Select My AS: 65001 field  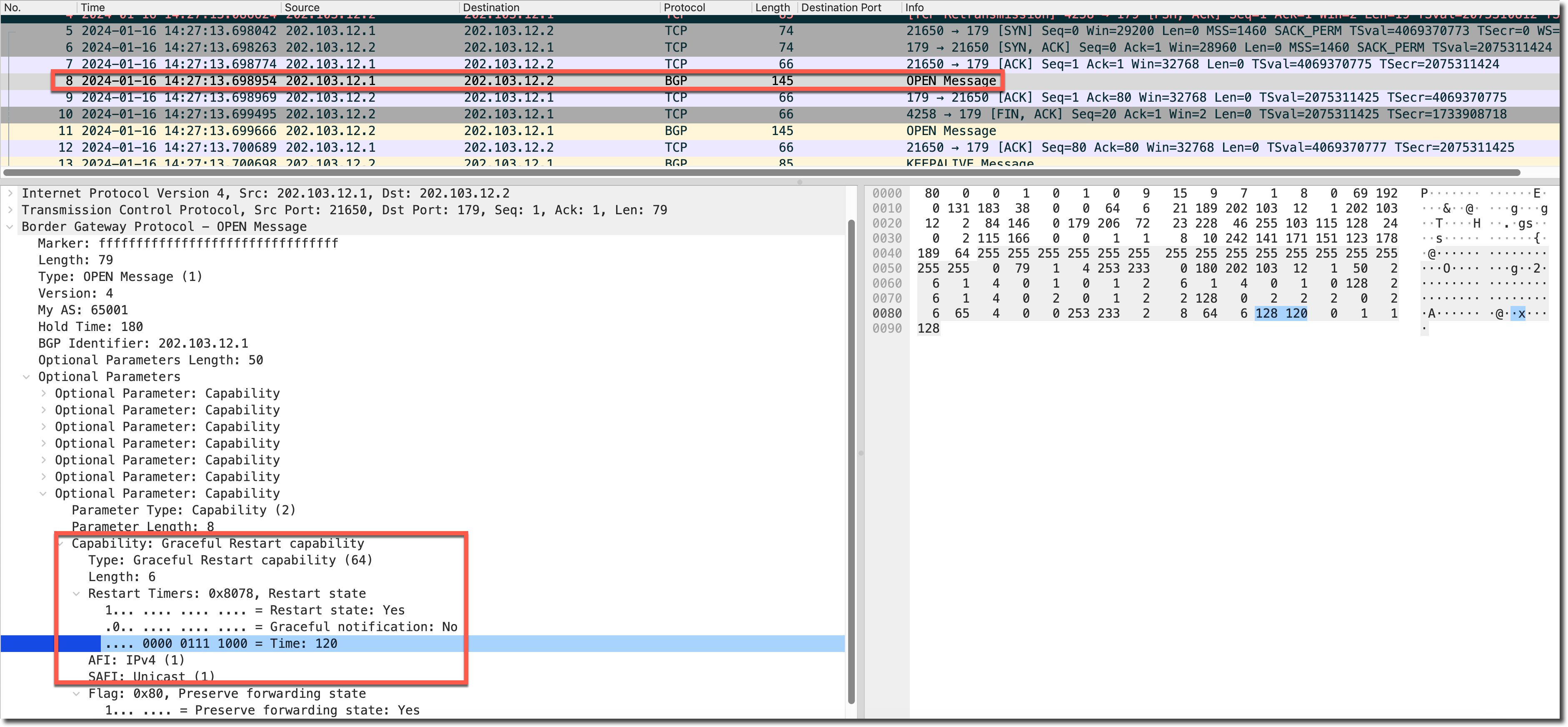click(x=83, y=310)
